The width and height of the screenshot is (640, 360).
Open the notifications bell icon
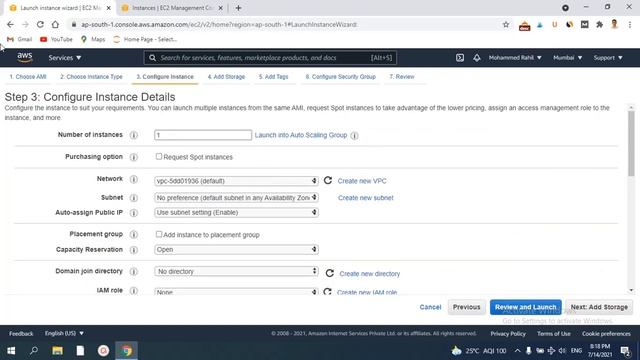tap(477, 58)
